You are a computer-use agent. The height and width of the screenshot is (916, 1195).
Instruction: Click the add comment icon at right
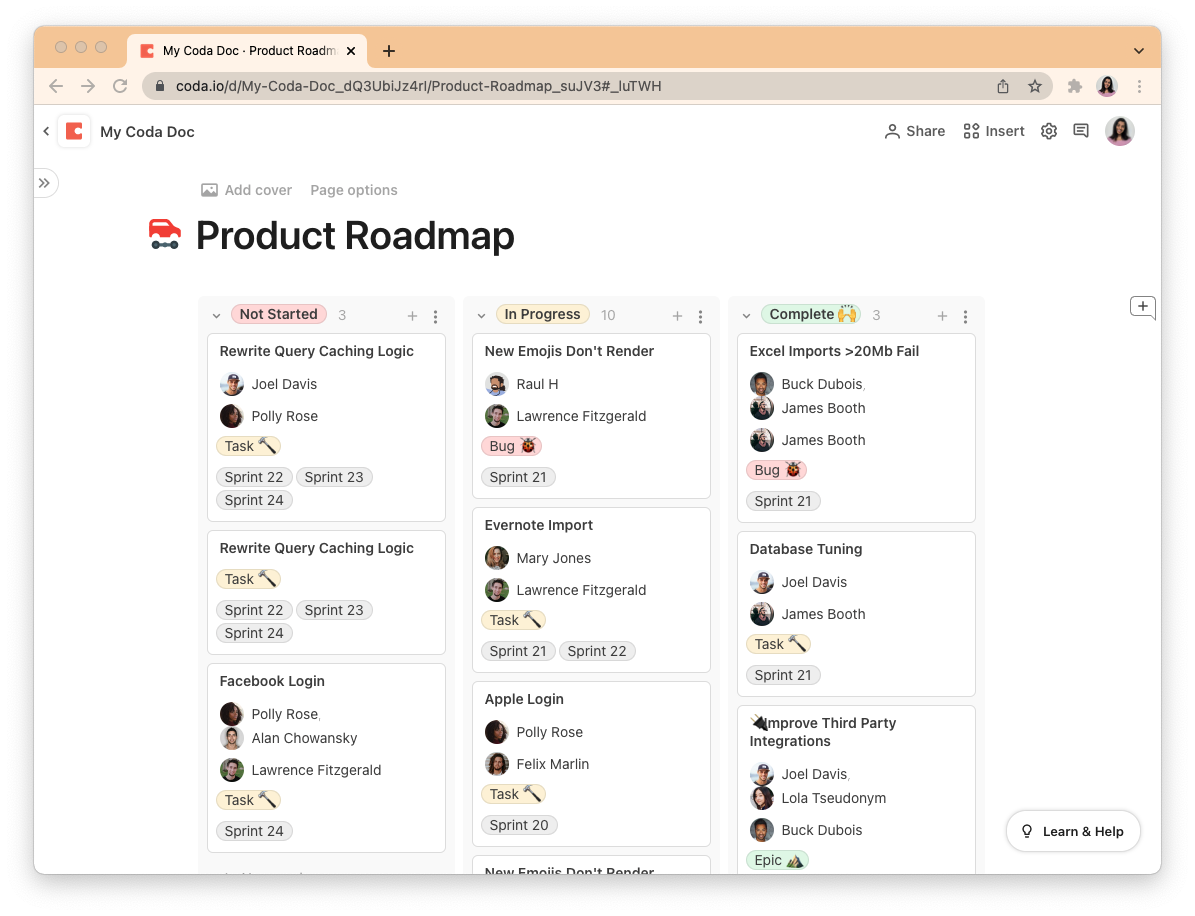(1142, 307)
